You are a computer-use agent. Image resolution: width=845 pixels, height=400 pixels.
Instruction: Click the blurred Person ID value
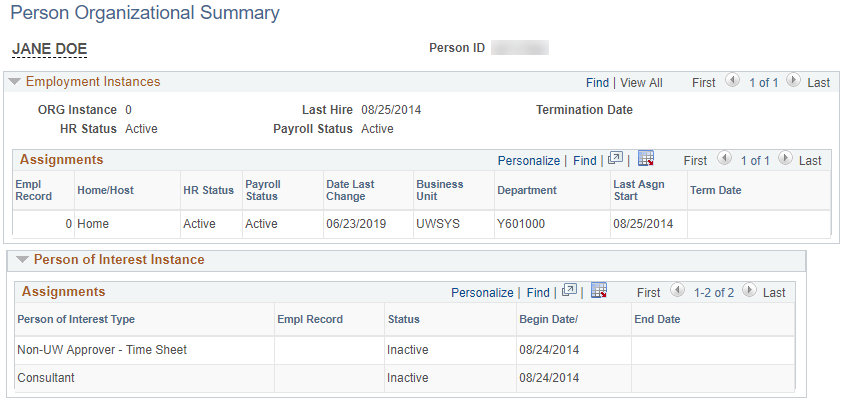(520, 48)
